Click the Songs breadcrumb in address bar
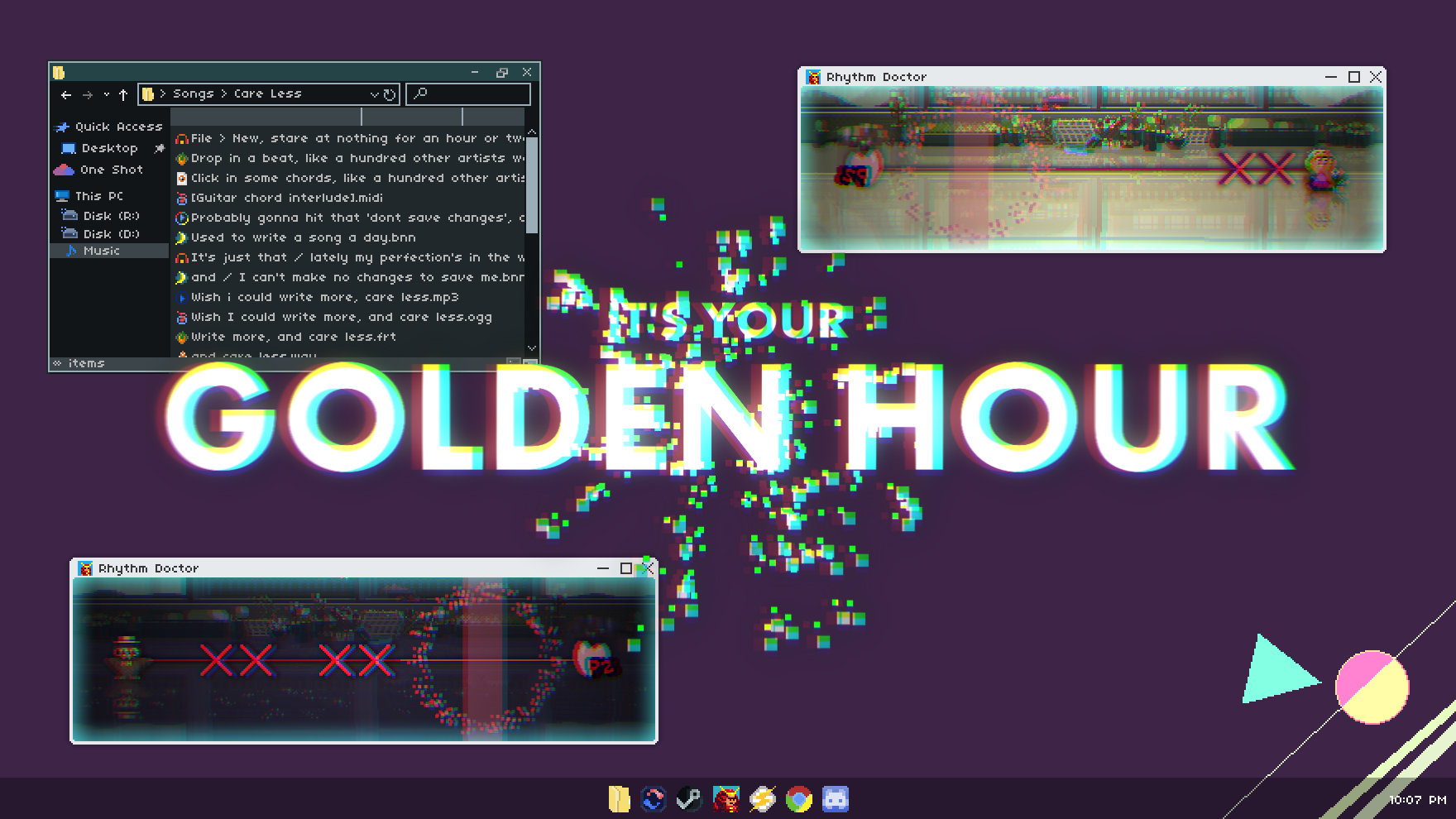The width and height of the screenshot is (1456, 819). click(193, 94)
